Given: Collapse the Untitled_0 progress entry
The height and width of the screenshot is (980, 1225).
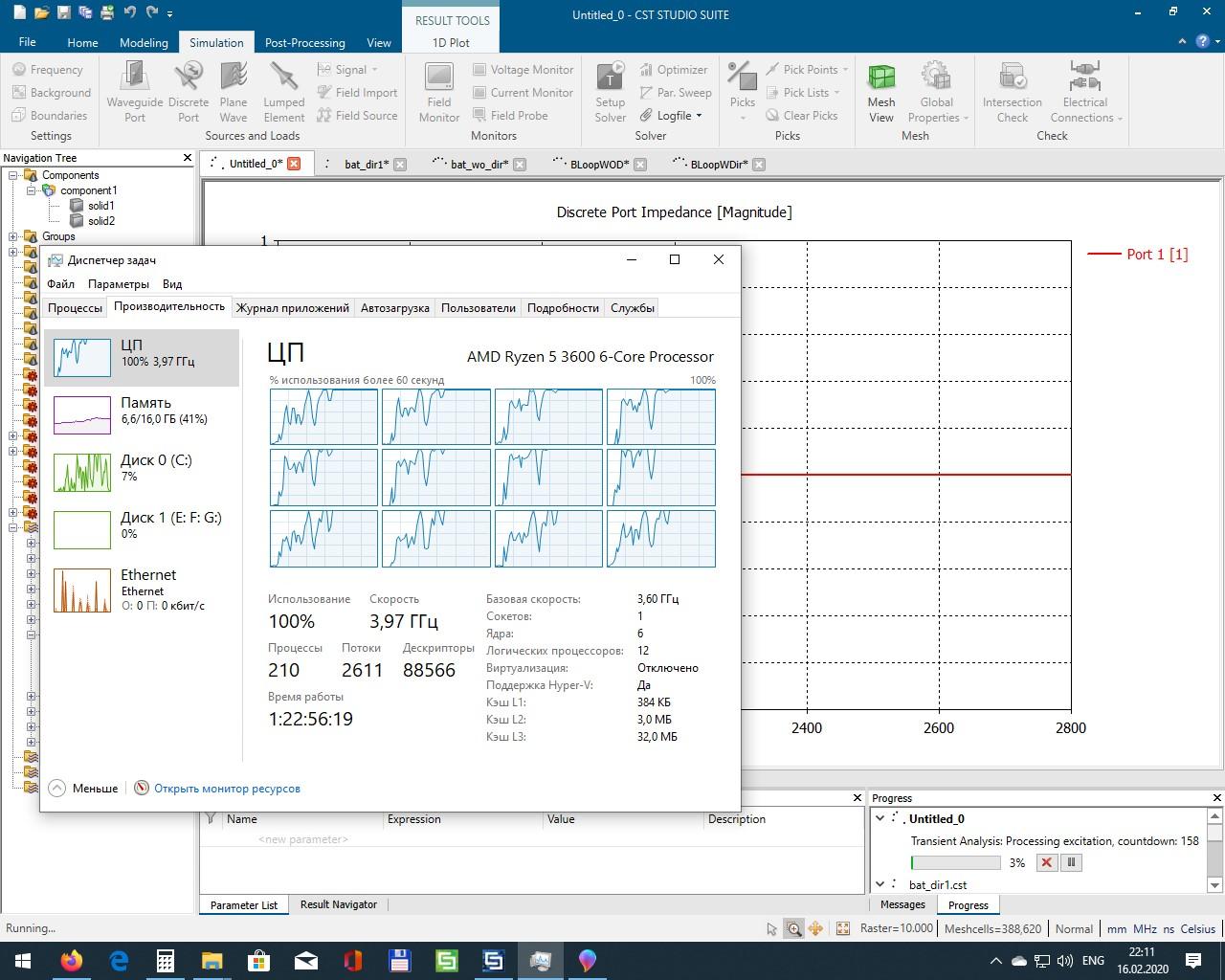Looking at the screenshot, I should pyautogui.click(x=880, y=818).
